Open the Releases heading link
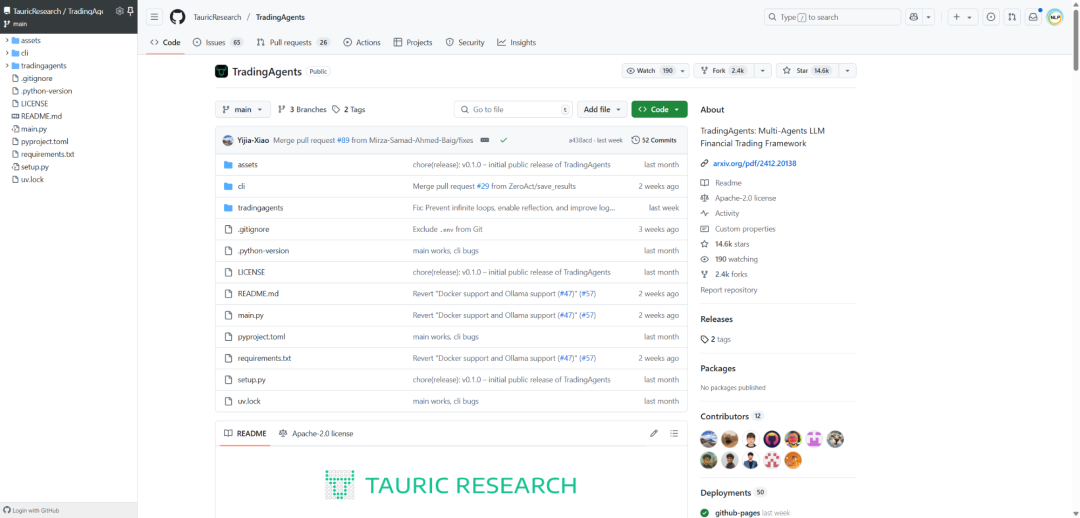 click(716, 319)
